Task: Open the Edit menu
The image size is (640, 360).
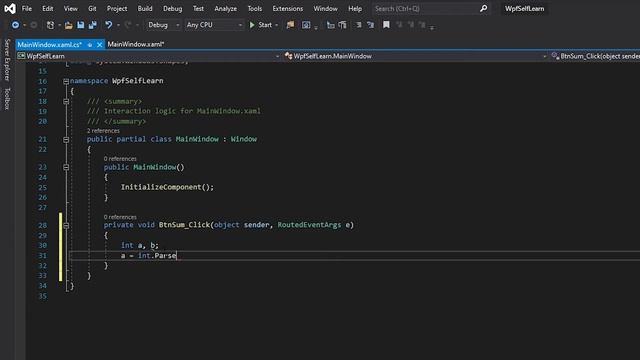Action: [47, 9]
